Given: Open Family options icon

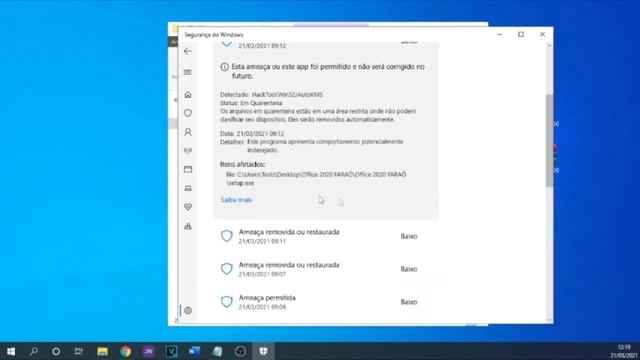Looking at the screenshot, I should [x=188, y=226].
